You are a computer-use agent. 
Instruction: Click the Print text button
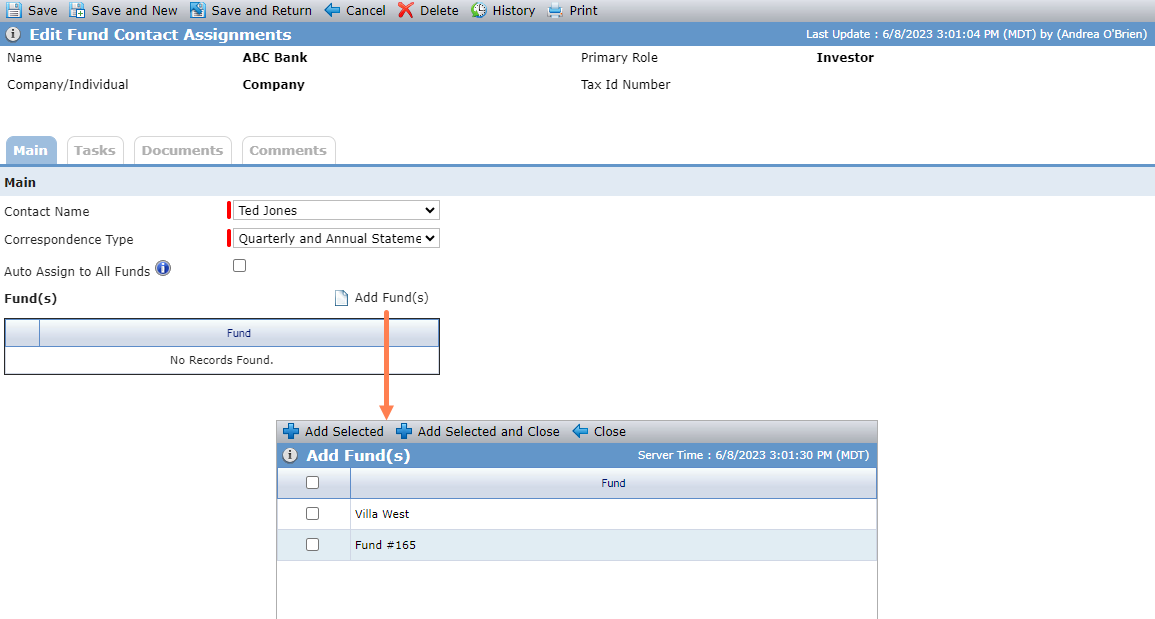point(583,10)
